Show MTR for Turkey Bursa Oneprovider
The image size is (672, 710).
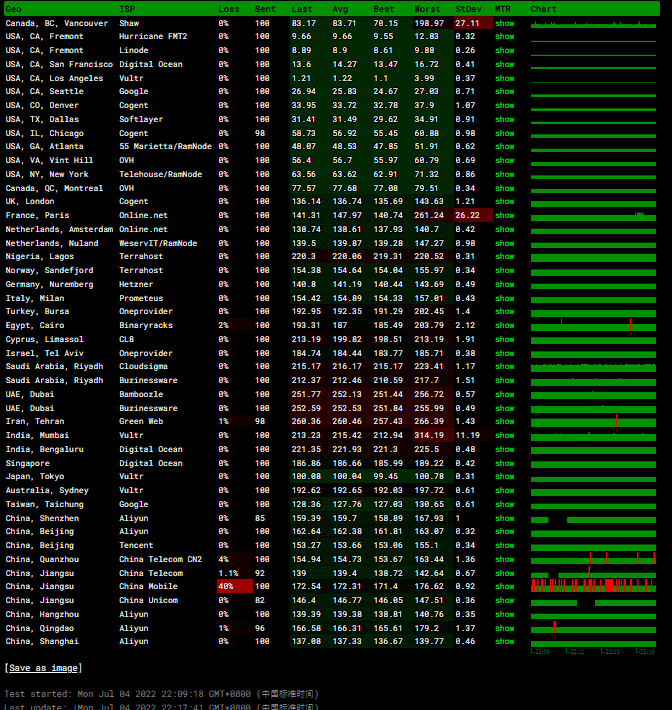pos(504,312)
